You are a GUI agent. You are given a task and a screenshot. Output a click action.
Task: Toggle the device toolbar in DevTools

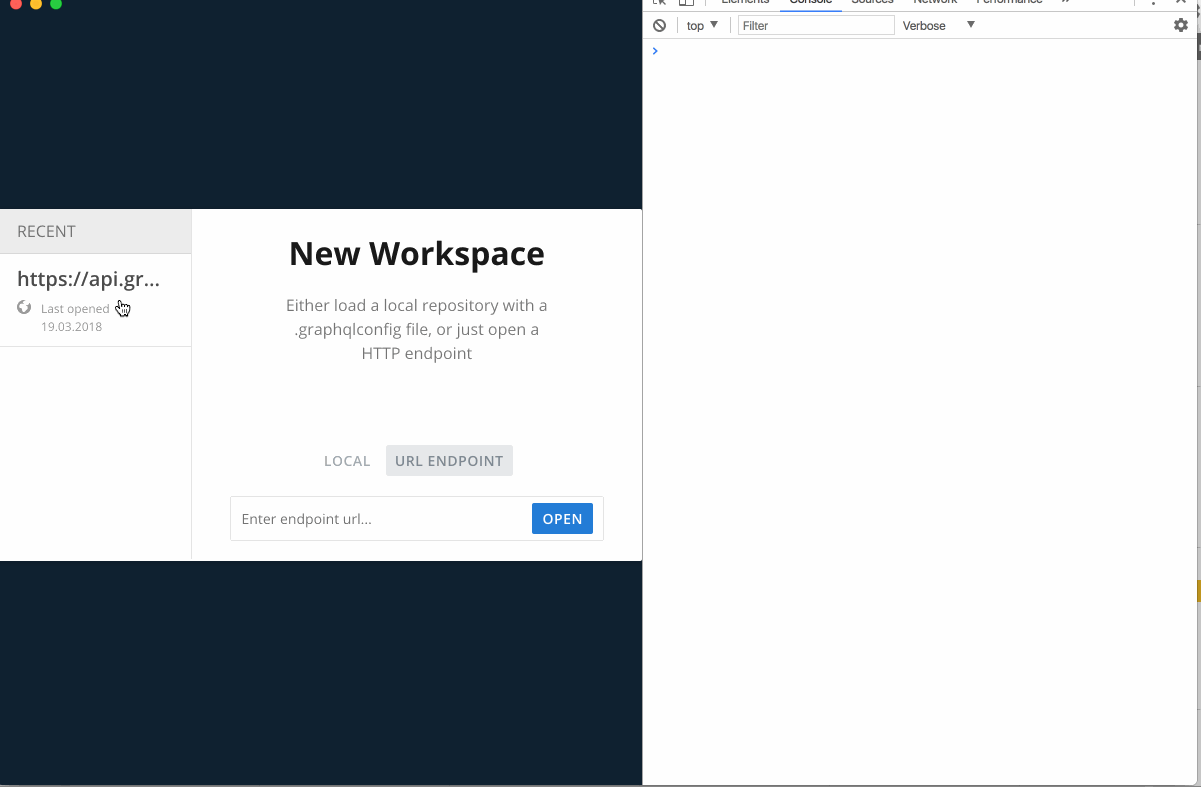click(x=685, y=3)
